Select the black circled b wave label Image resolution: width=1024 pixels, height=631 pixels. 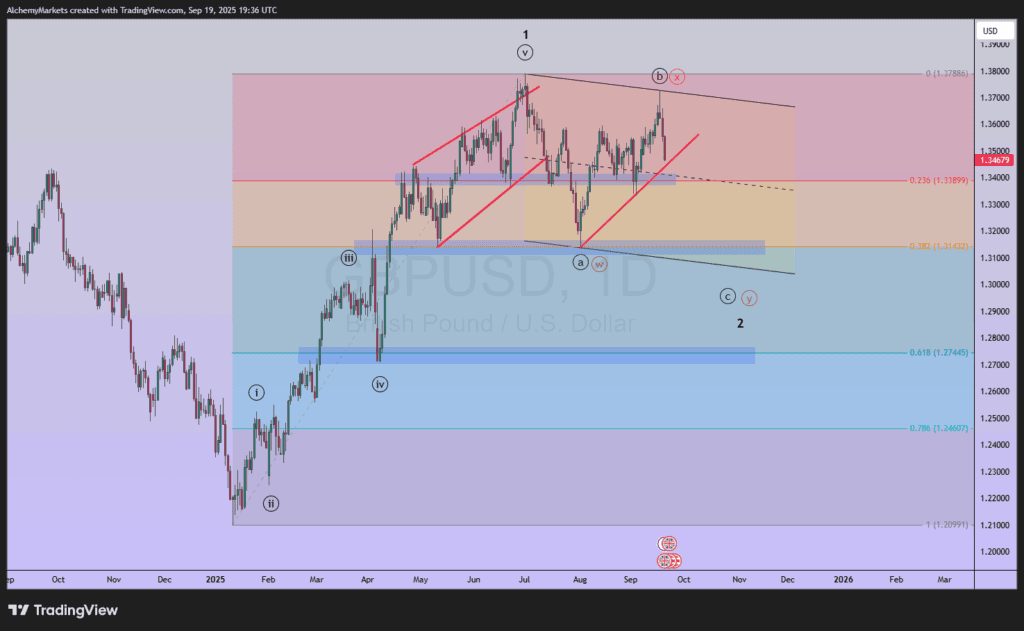pos(659,76)
